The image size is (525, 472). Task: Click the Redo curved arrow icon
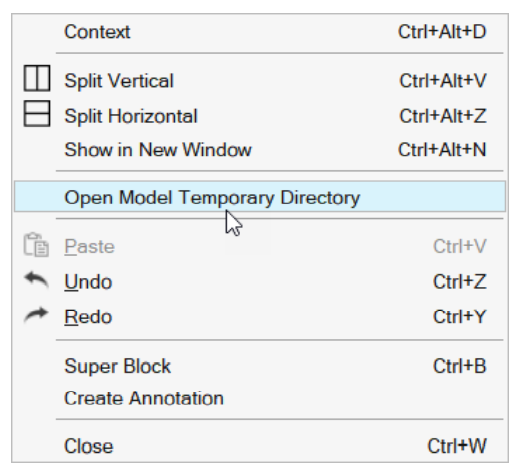click(36, 315)
